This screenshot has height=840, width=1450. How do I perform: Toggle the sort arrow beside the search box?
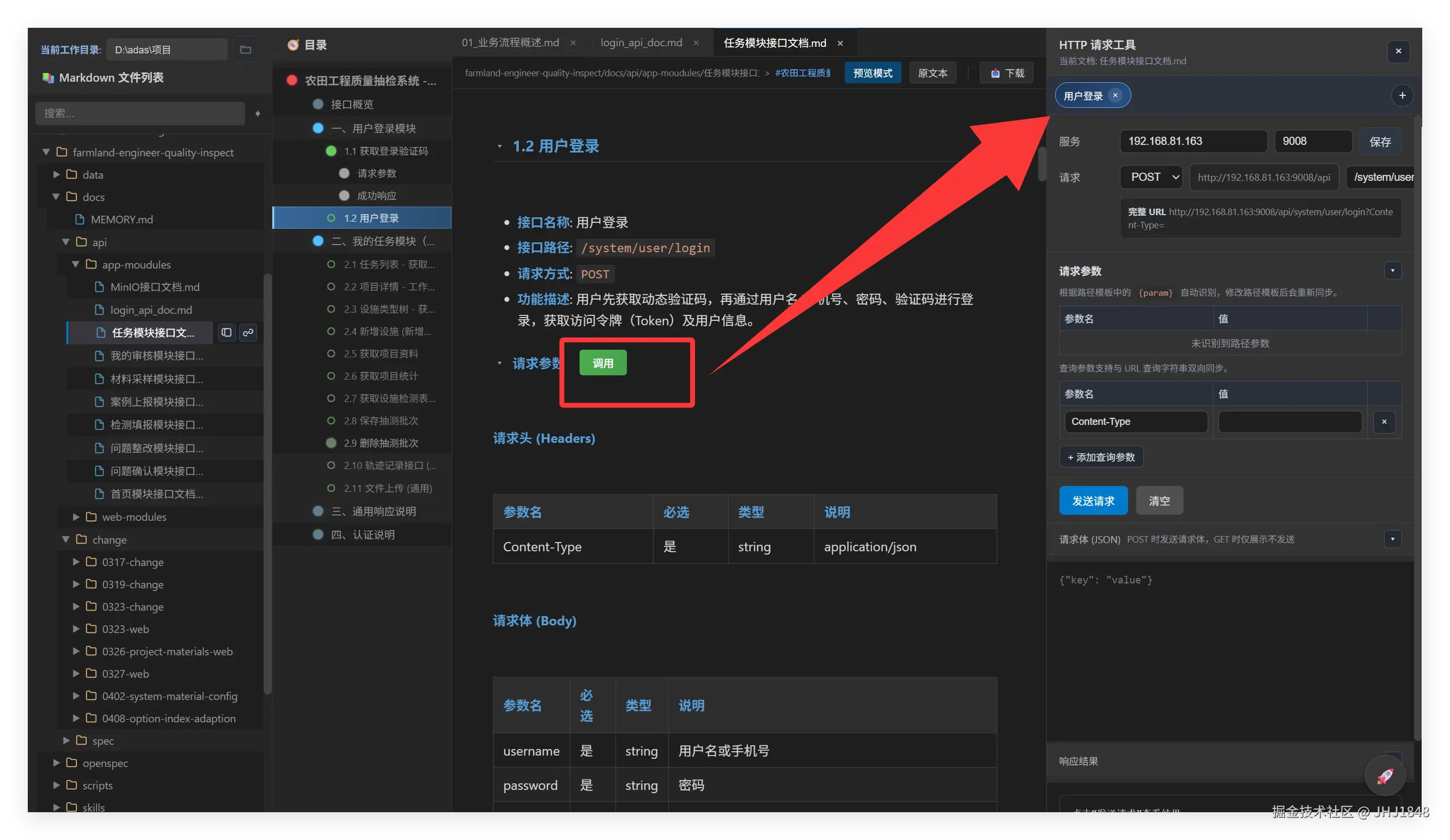coord(258,113)
